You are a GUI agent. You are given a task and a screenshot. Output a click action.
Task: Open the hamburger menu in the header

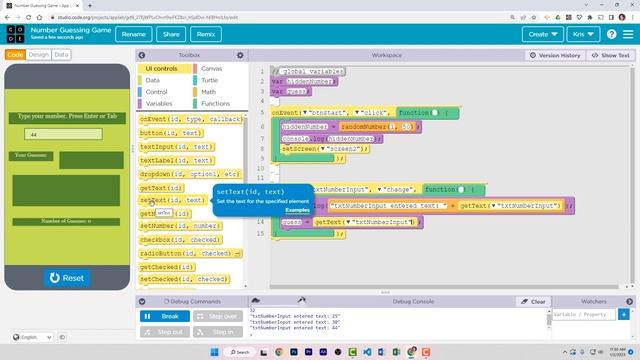[628, 34]
